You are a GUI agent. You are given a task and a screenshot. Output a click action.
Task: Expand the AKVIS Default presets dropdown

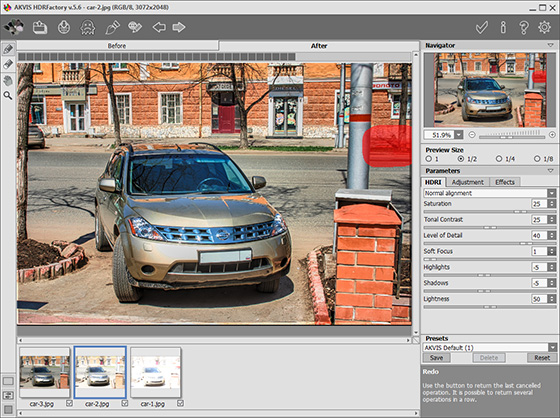coord(489,347)
